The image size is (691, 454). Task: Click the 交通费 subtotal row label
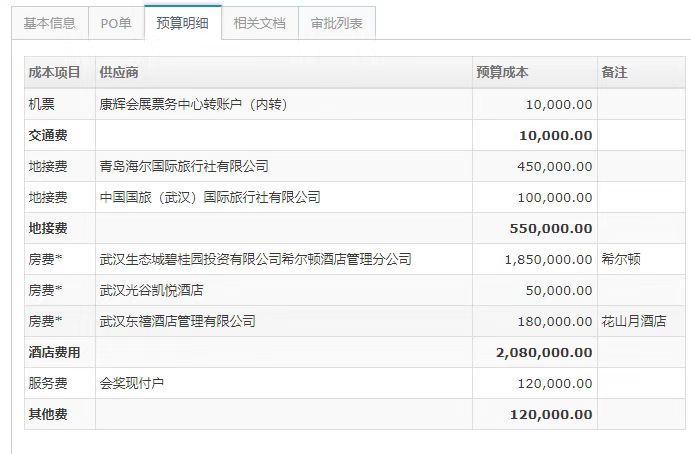coord(49,135)
